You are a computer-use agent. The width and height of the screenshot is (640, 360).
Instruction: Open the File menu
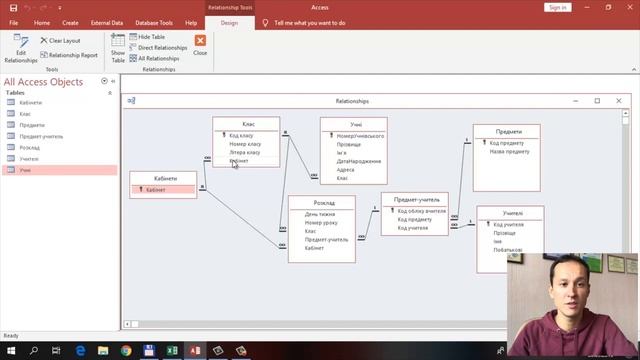pyautogui.click(x=13, y=23)
